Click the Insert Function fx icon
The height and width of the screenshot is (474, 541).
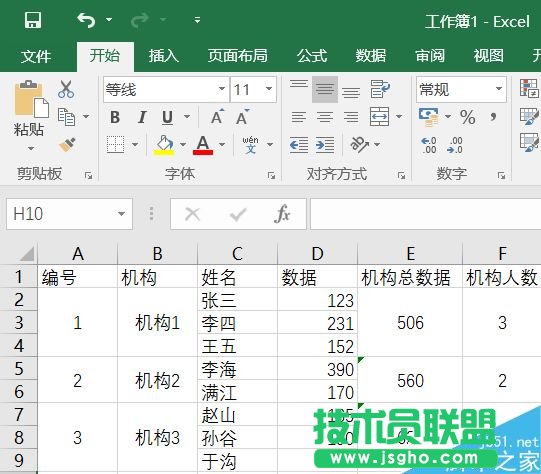pyautogui.click(x=282, y=214)
